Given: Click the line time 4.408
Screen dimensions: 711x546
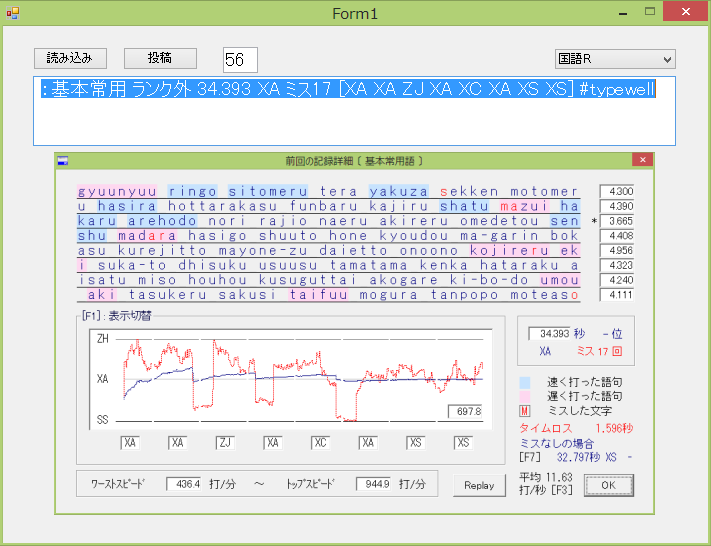Looking at the screenshot, I should click(617, 236).
